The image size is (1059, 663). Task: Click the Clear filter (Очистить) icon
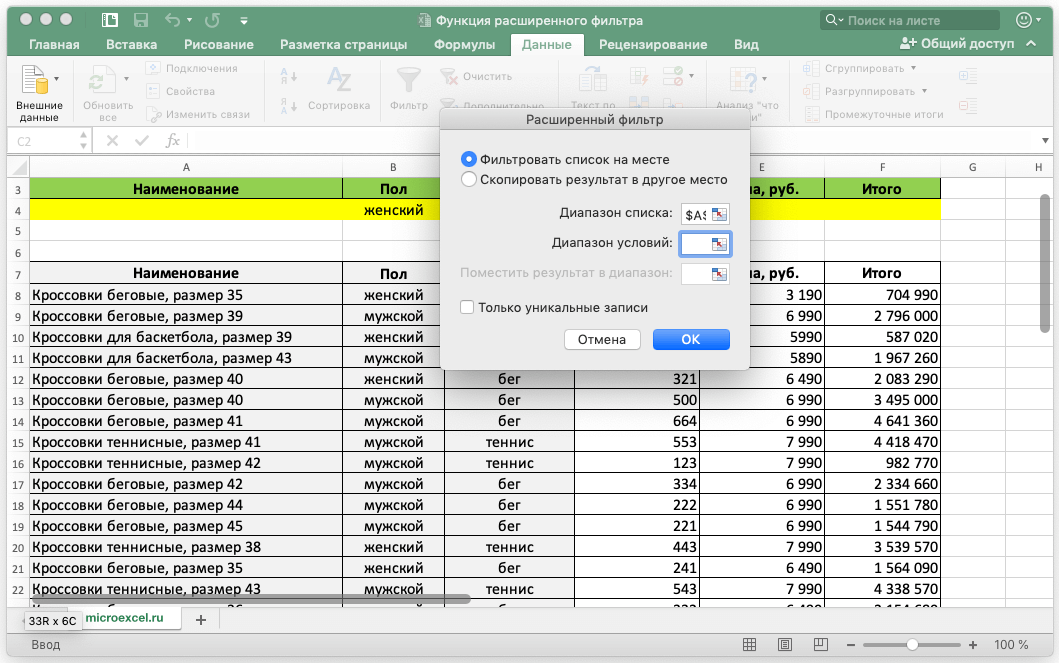[449, 76]
